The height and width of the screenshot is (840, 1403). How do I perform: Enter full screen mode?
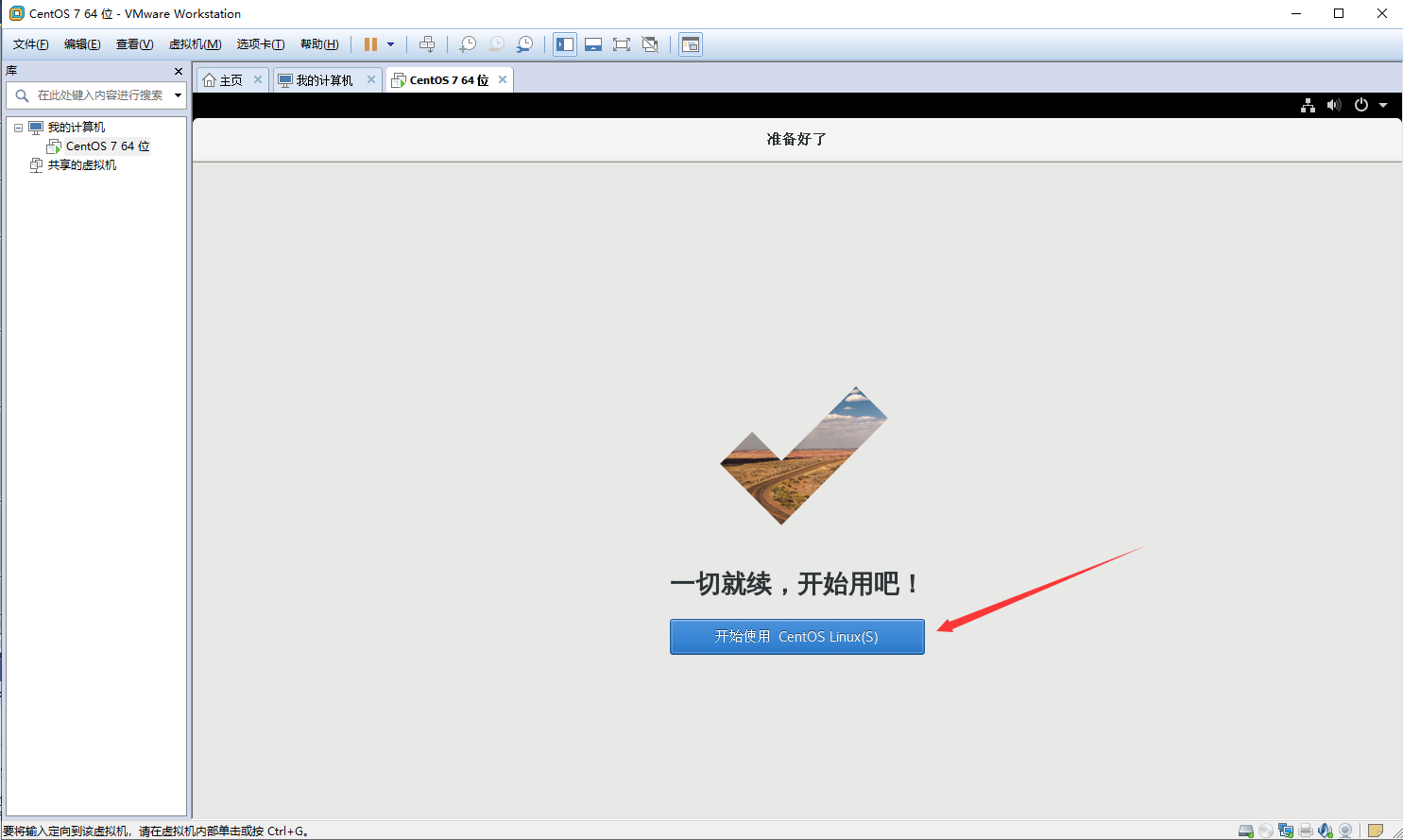[x=622, y=44]
